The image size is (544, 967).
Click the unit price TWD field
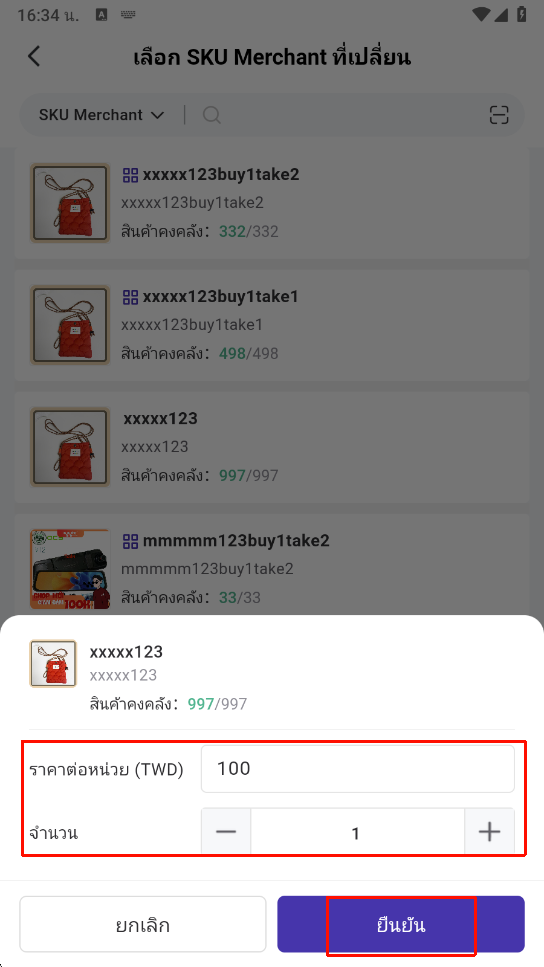[358, 769]
